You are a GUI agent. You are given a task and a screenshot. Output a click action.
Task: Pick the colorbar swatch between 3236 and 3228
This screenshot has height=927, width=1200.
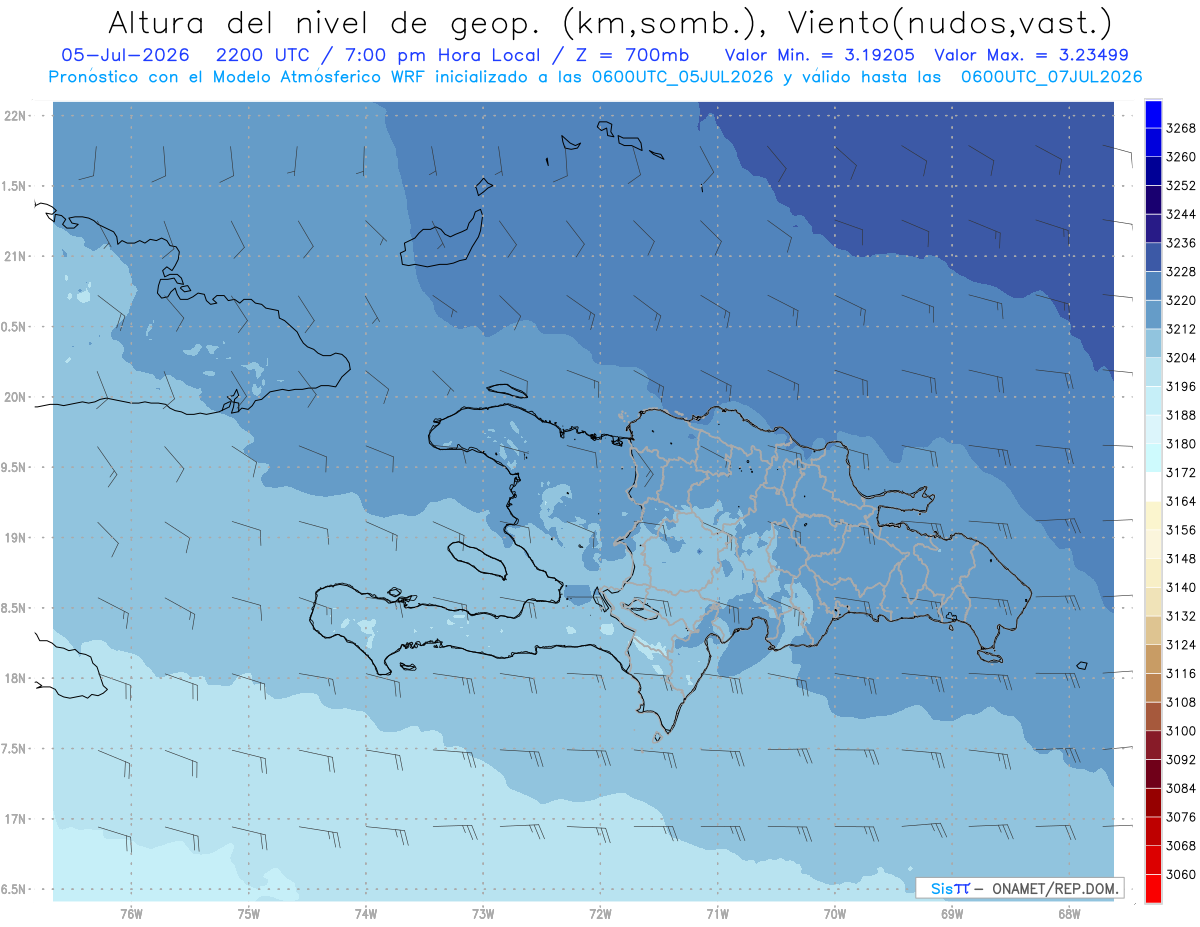(x=1153, y=257)
